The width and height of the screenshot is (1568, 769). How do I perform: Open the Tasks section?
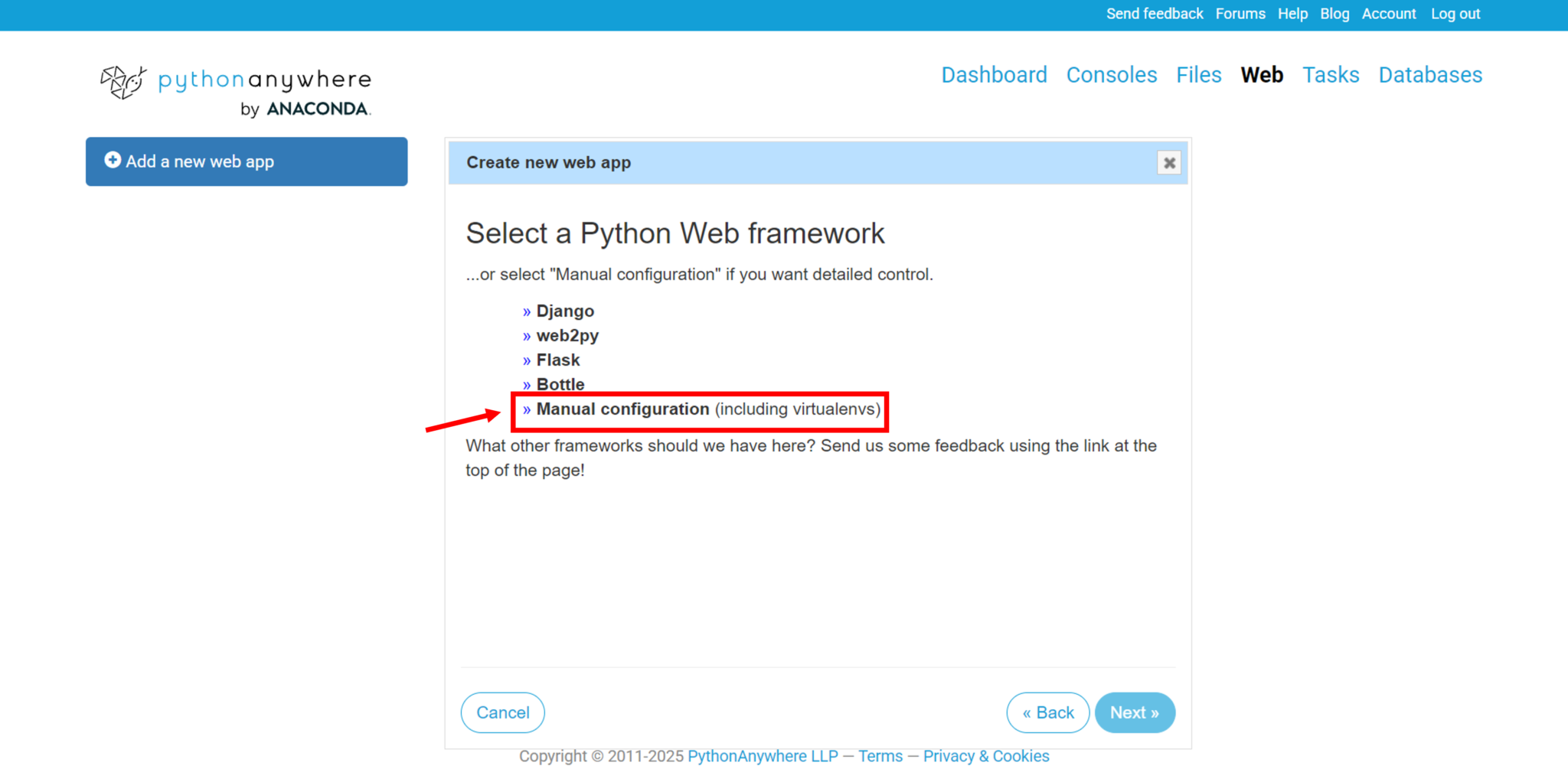pos(1331,74)
